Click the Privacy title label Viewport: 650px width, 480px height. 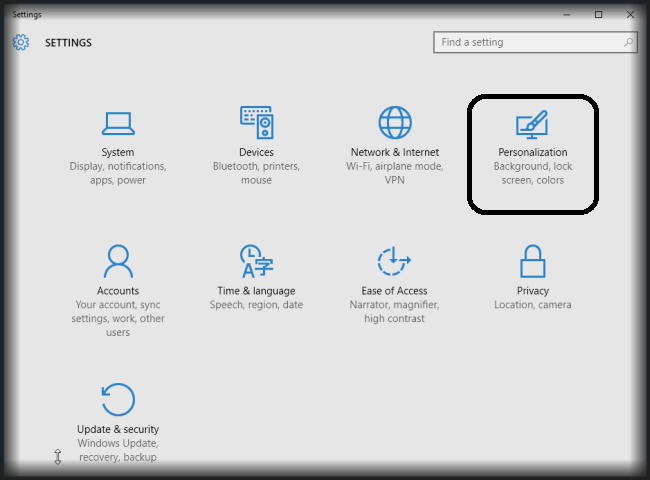click(x=533, y=291)
